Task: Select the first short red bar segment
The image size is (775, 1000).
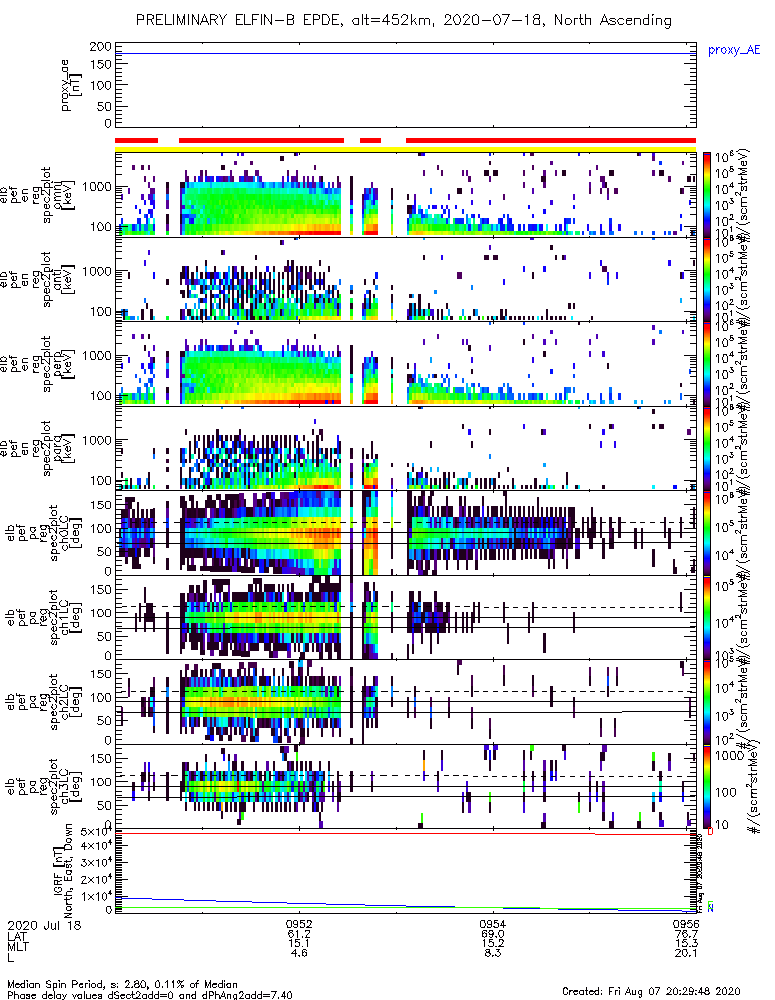Action: (136, 140)
